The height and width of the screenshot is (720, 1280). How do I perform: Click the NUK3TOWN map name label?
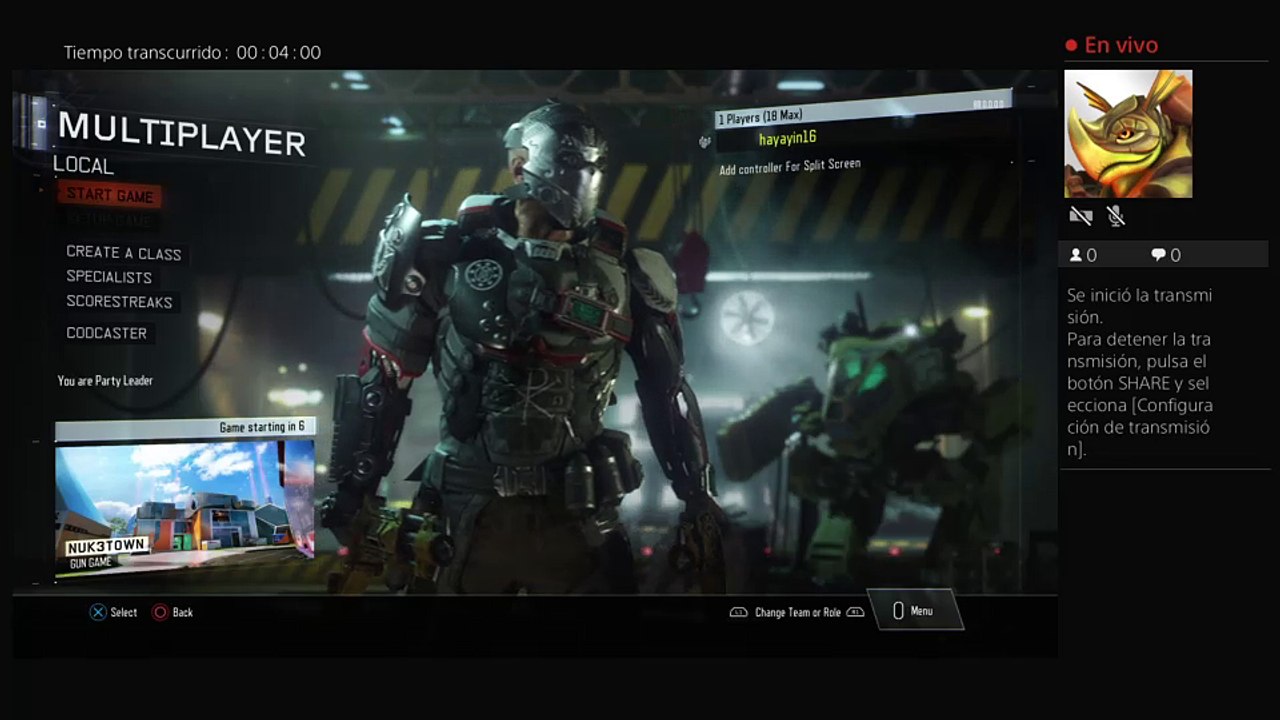(108, 547)
